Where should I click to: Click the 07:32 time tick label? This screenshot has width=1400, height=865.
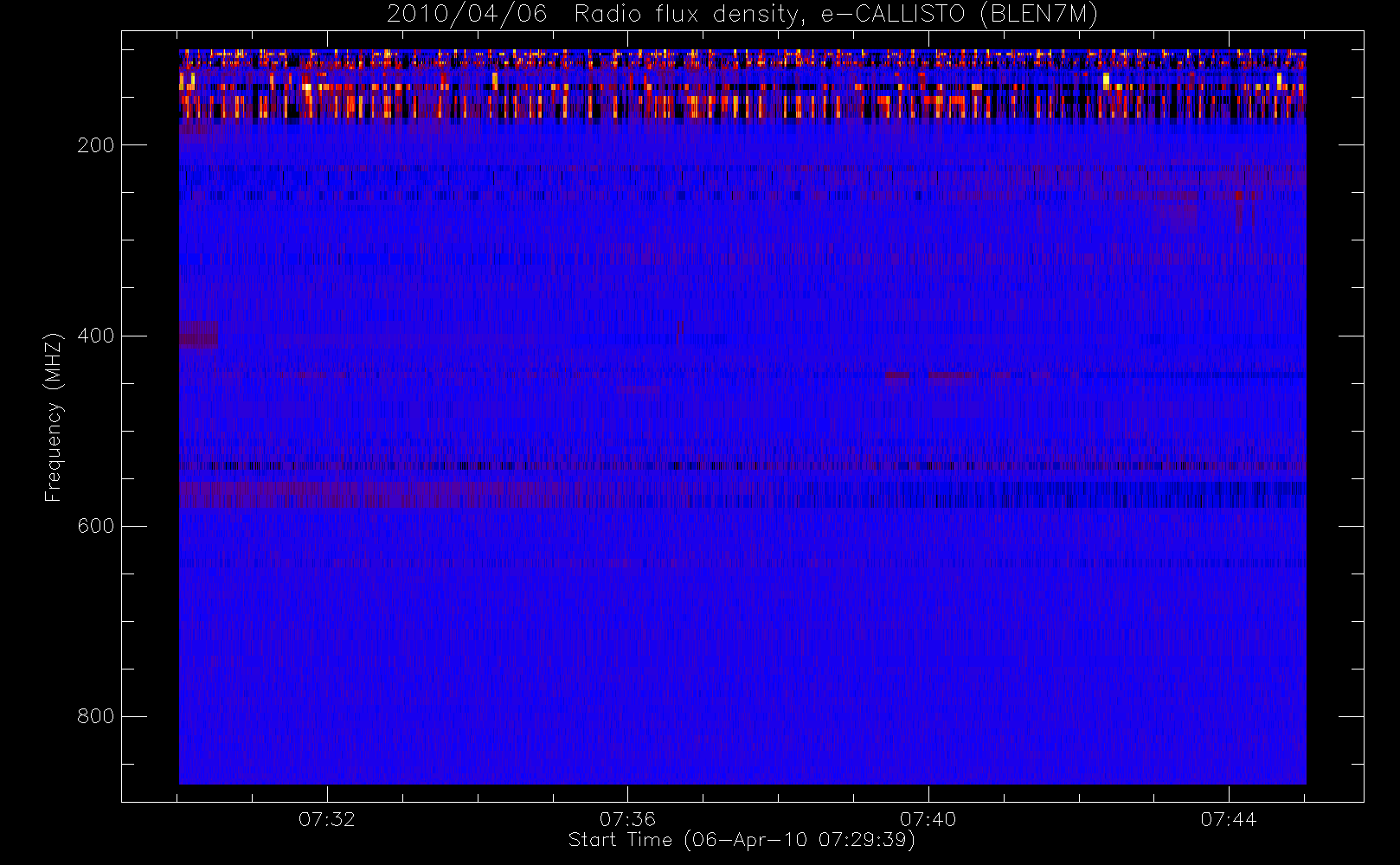(327, 819)
